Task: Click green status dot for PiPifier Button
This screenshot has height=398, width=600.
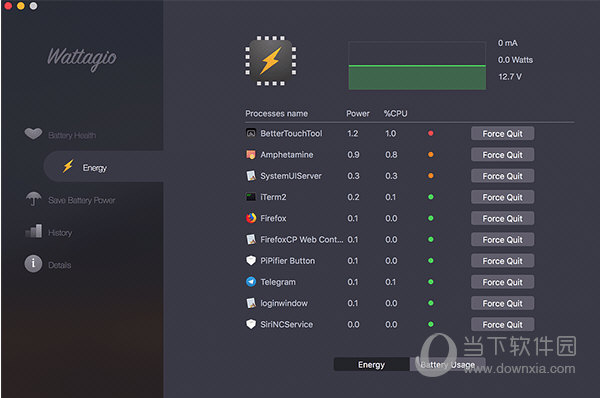Action: (431, 261)
